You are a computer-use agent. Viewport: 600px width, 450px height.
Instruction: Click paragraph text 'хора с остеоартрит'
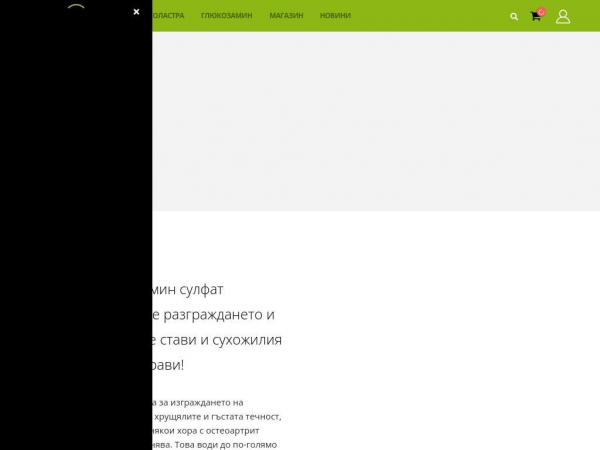[217, 431]
